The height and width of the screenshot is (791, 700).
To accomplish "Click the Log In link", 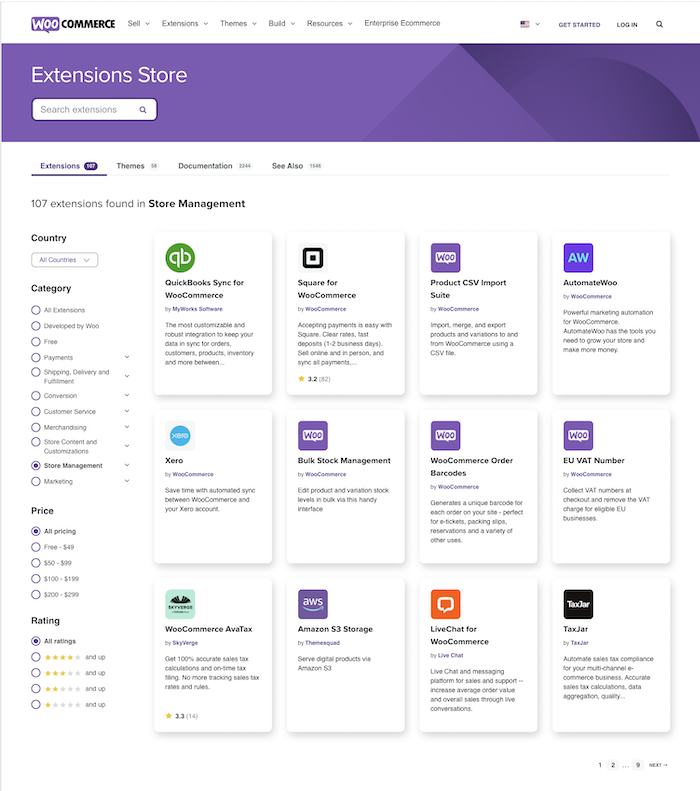I will (x=627, y=24).
